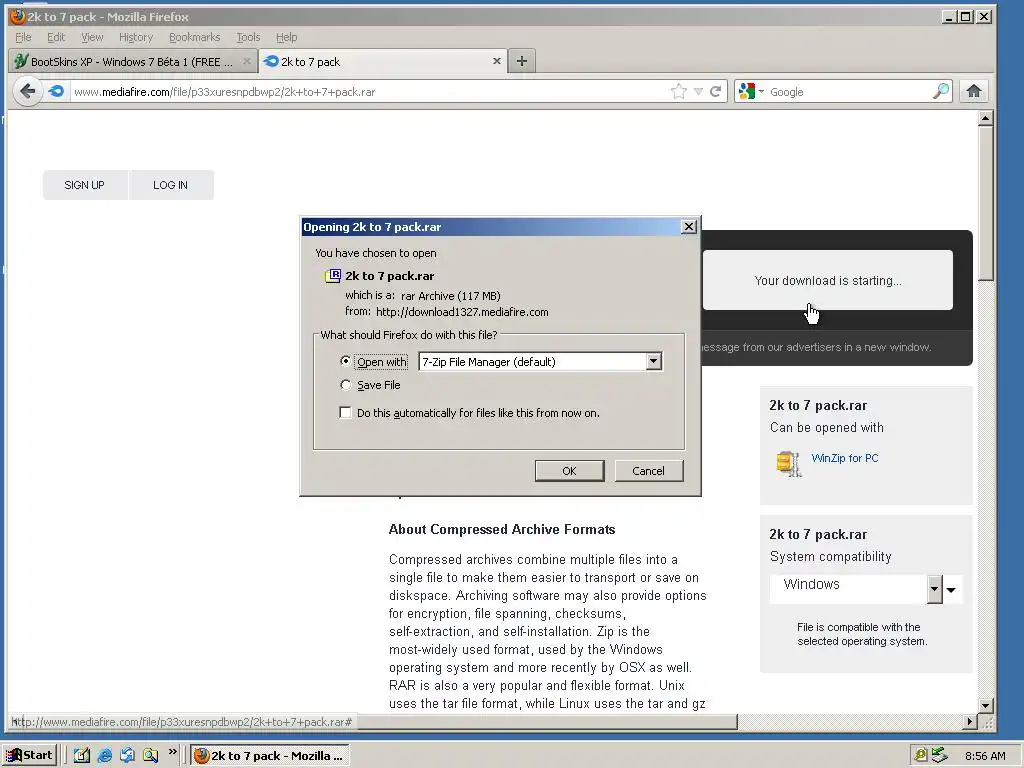This screenshot has width=1024, height=768.
Task: Click the WinZip archive icon
Action: [789, 463]
